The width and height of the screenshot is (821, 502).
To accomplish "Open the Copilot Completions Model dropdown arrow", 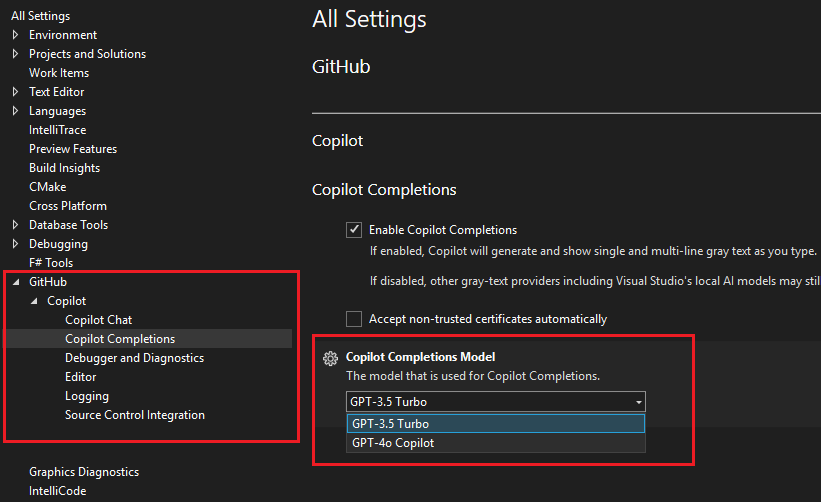I will click(639, 402).
